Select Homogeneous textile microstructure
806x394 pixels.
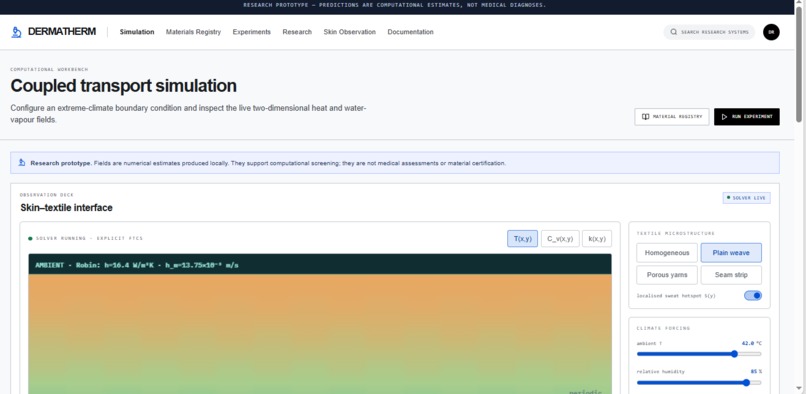click(667, 253)
